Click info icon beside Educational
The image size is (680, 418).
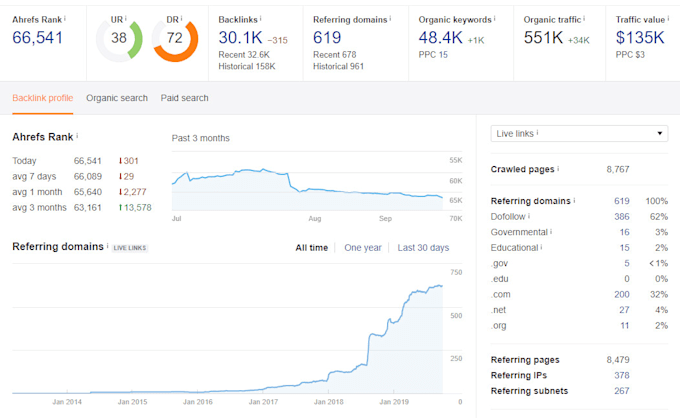click(x=541, y=247)
